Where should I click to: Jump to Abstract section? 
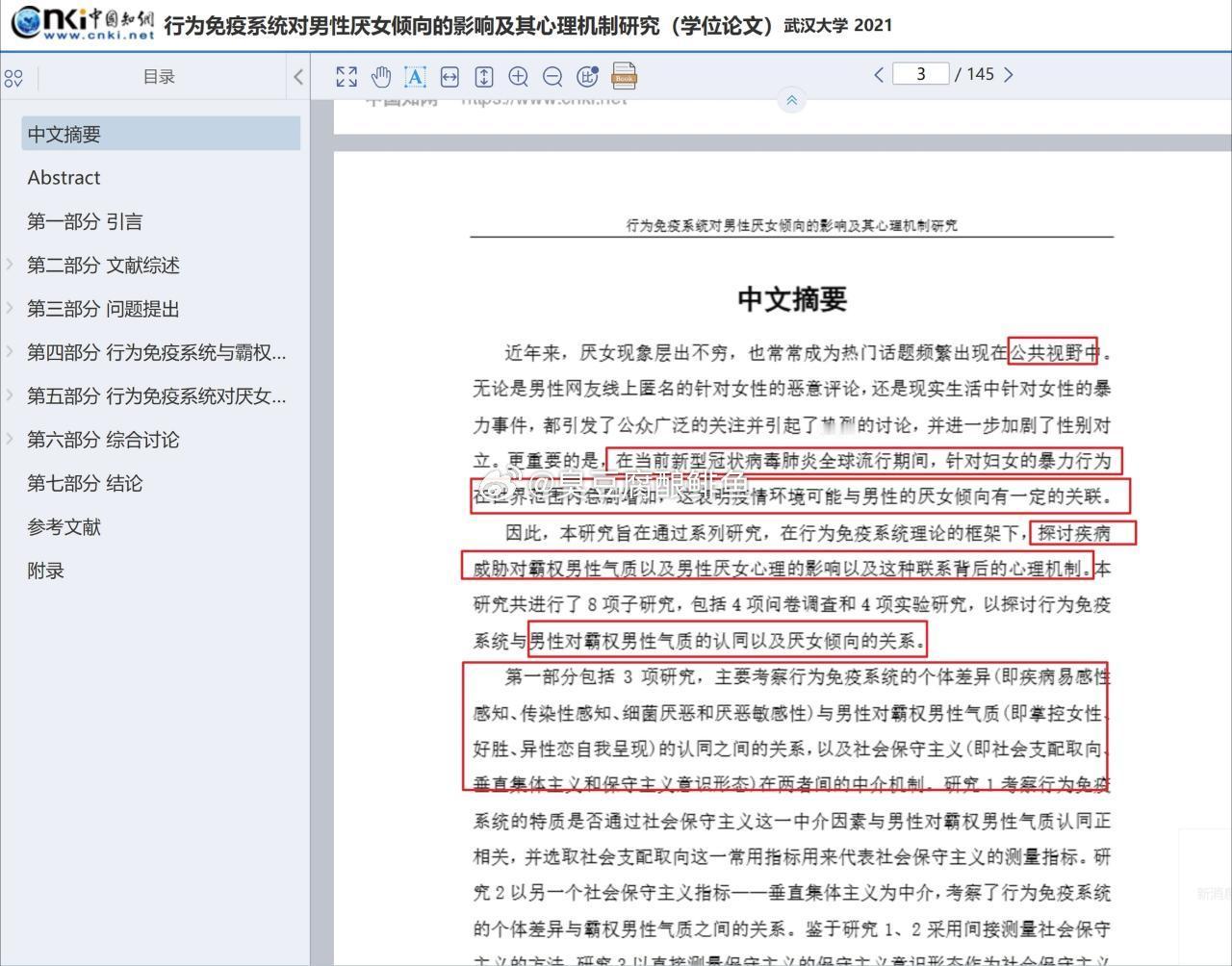[x=64, y=177]
